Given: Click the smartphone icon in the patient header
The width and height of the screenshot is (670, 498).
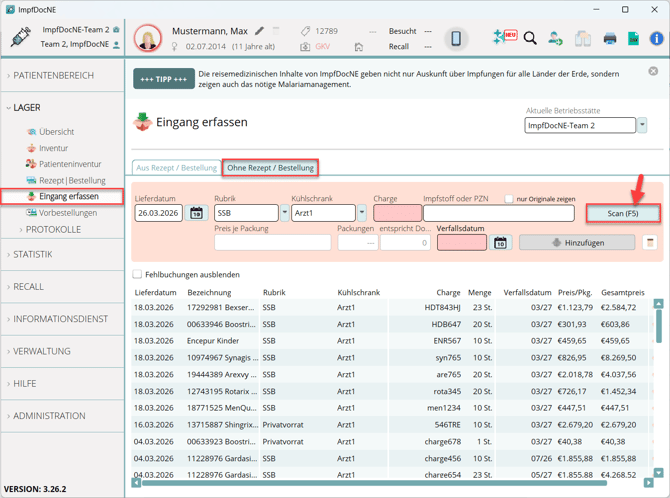Looking at the screenshot, I should (455, 39).
